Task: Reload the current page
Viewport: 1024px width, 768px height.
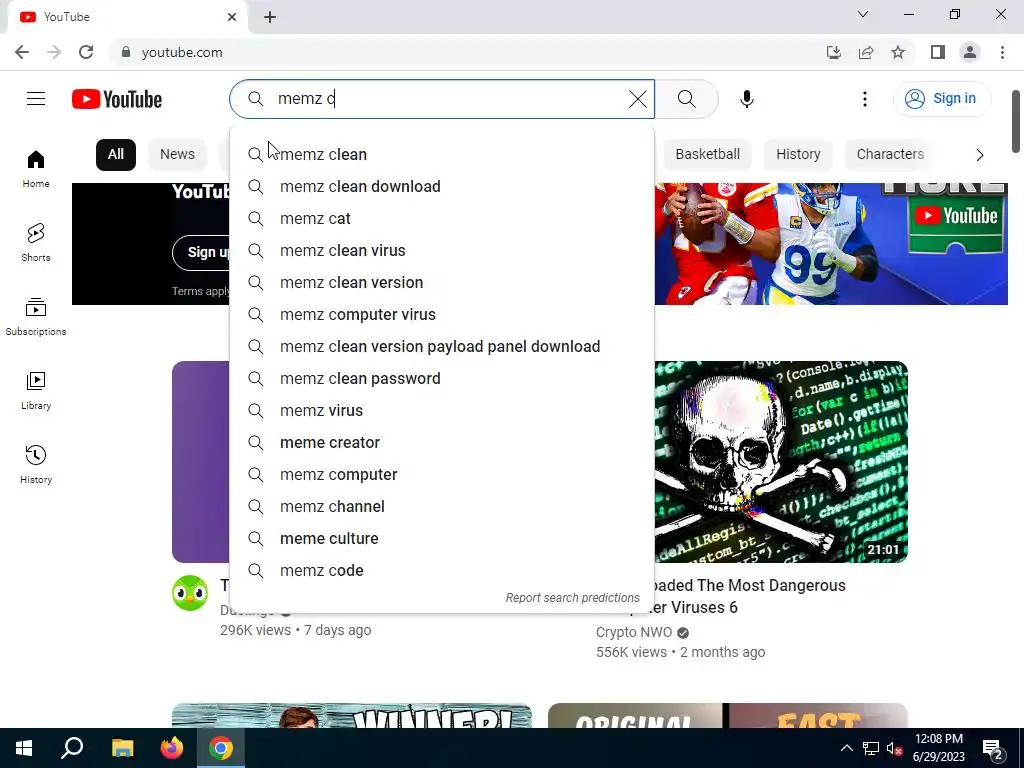Action: pos(86,52)
